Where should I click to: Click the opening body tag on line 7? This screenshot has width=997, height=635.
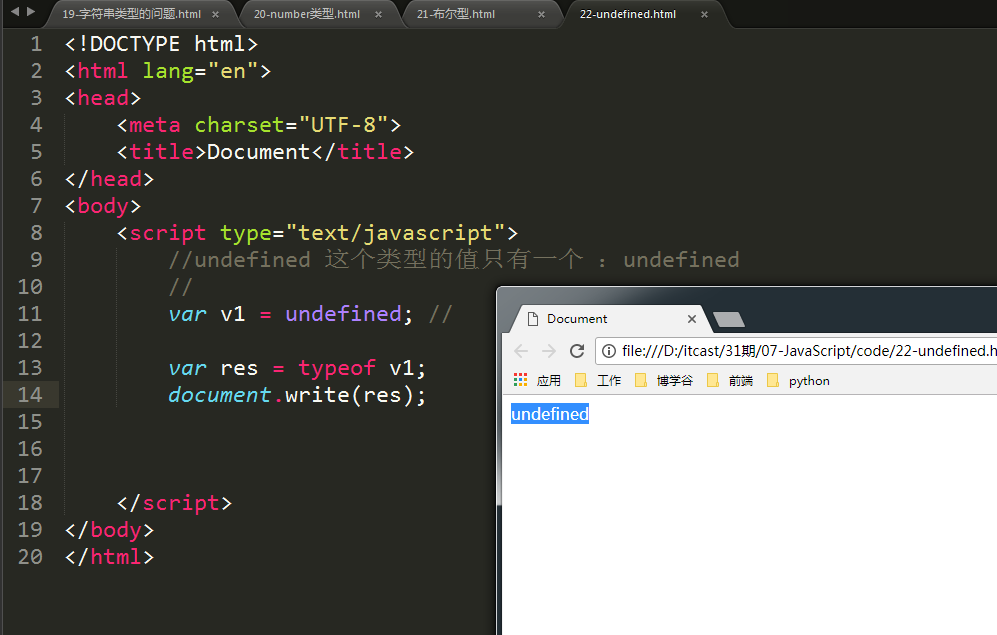point(103,206)
